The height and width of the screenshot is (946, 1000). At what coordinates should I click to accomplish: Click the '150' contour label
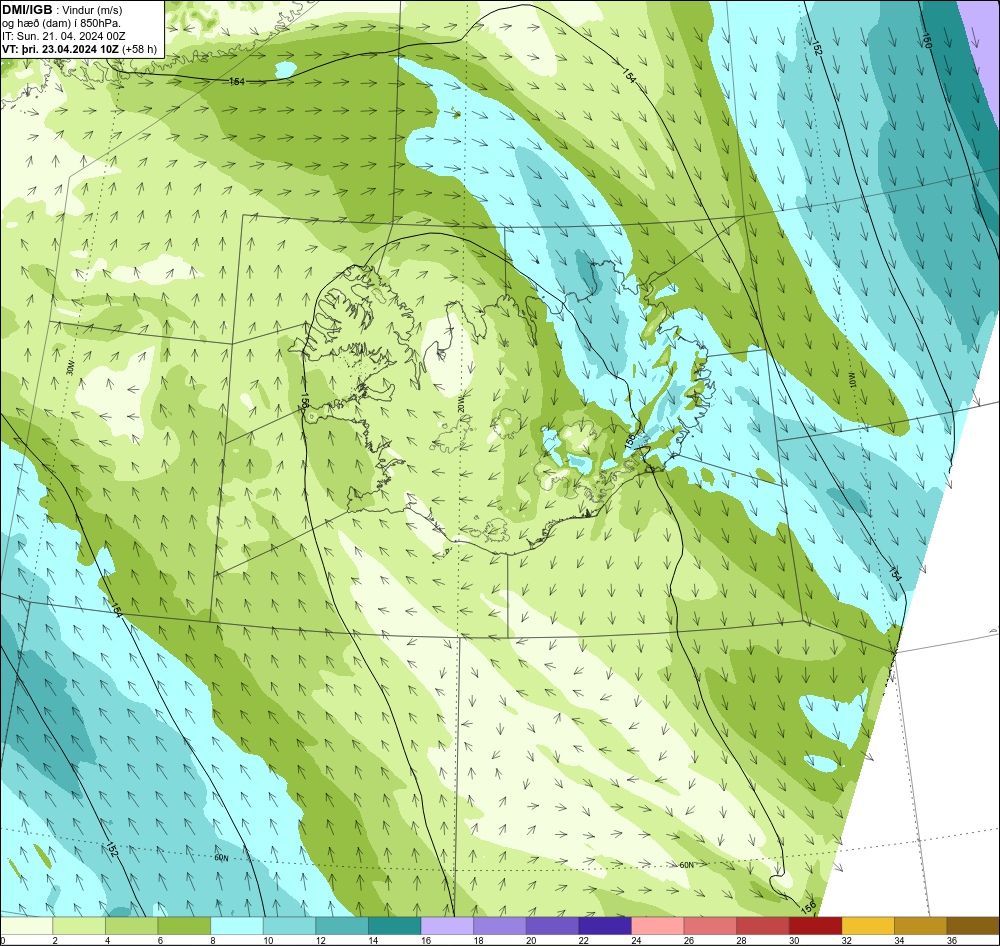click(x=927, y=40)
